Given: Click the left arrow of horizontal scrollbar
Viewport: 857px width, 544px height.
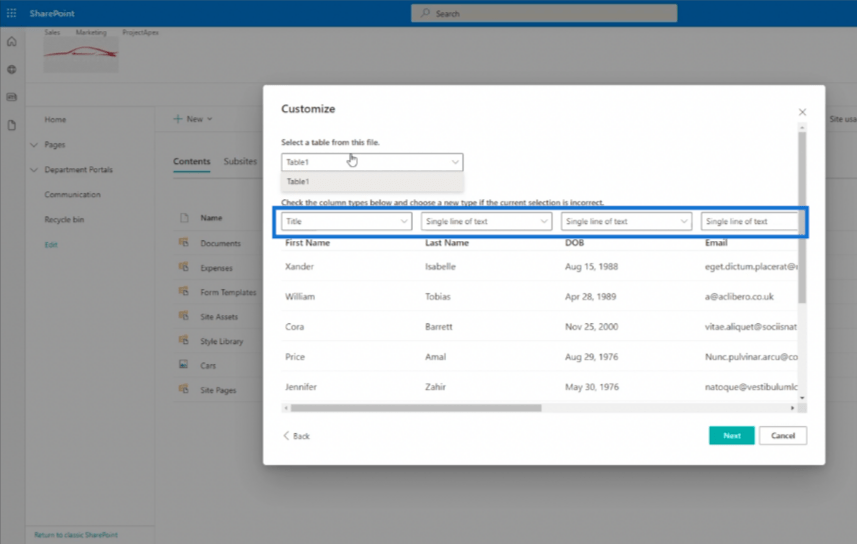Looking at the screenshot, I should pyautogui.click(x=286, y=408).
